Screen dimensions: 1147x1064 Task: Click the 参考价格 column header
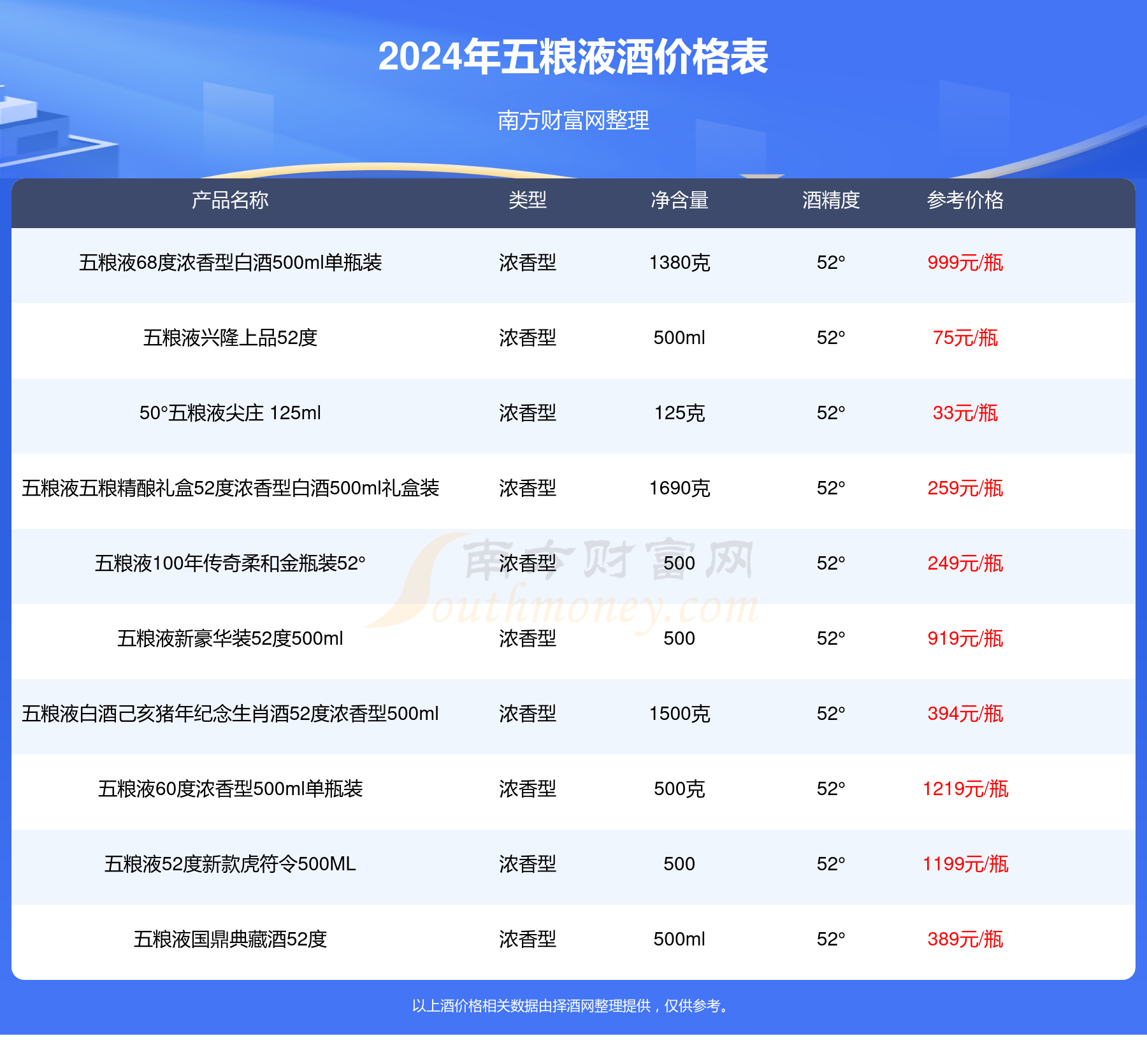pyautogui.click(x=965, y=200)
